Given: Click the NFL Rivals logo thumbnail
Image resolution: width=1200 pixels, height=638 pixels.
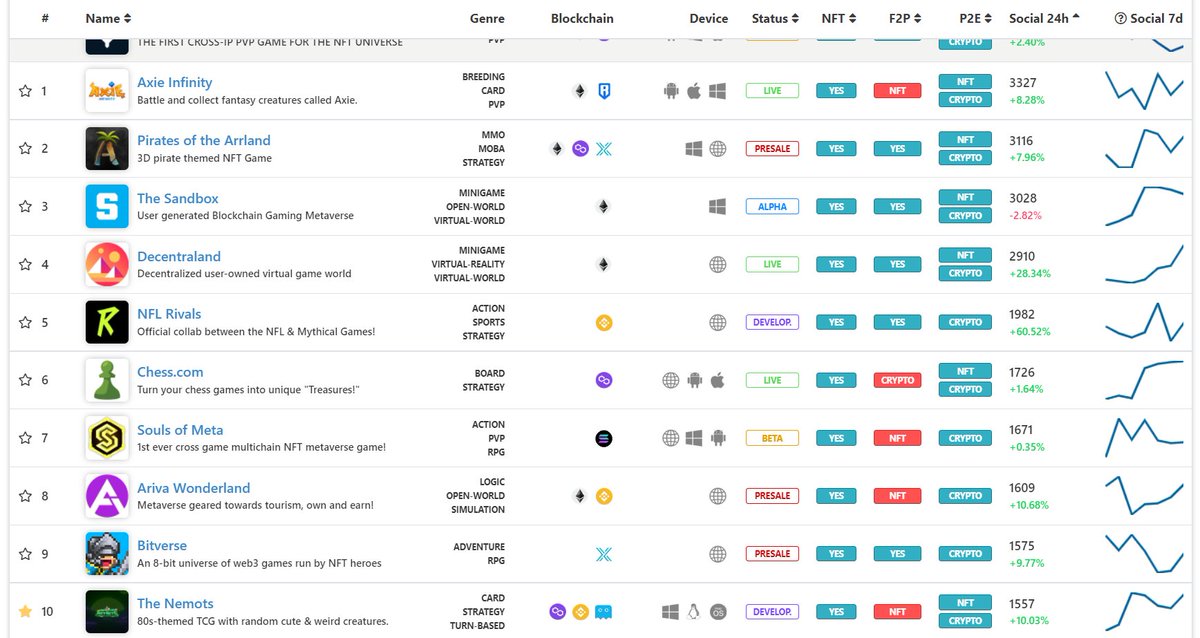Looking at the screenshot, I should (107, 323).
